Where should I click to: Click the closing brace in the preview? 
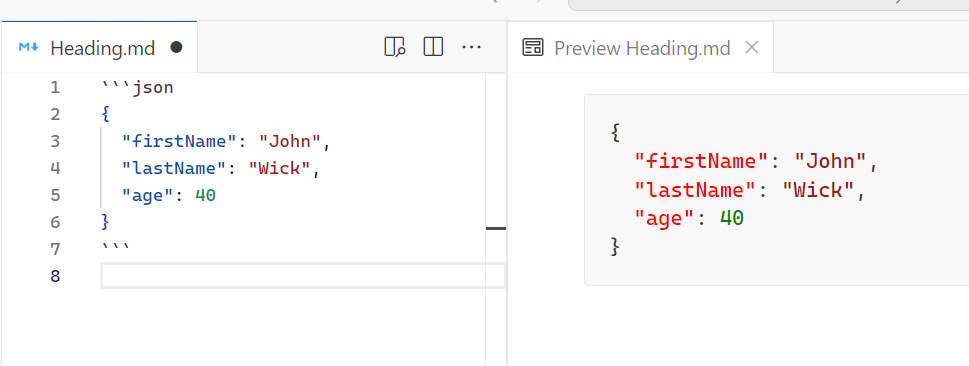[x=615, y=247]
